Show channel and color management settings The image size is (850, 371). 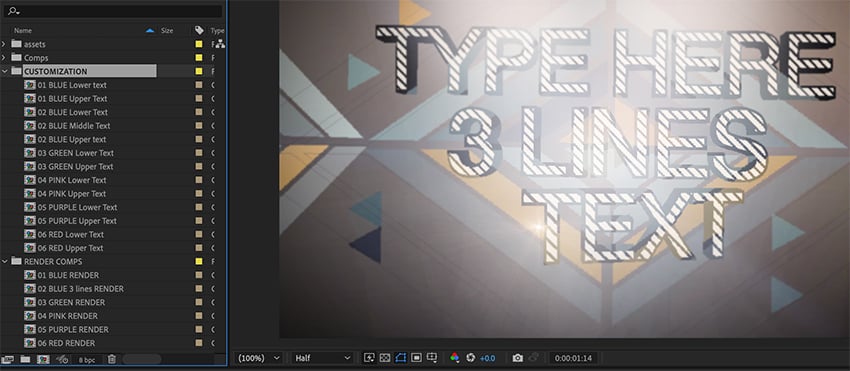[x=455, y=357]
